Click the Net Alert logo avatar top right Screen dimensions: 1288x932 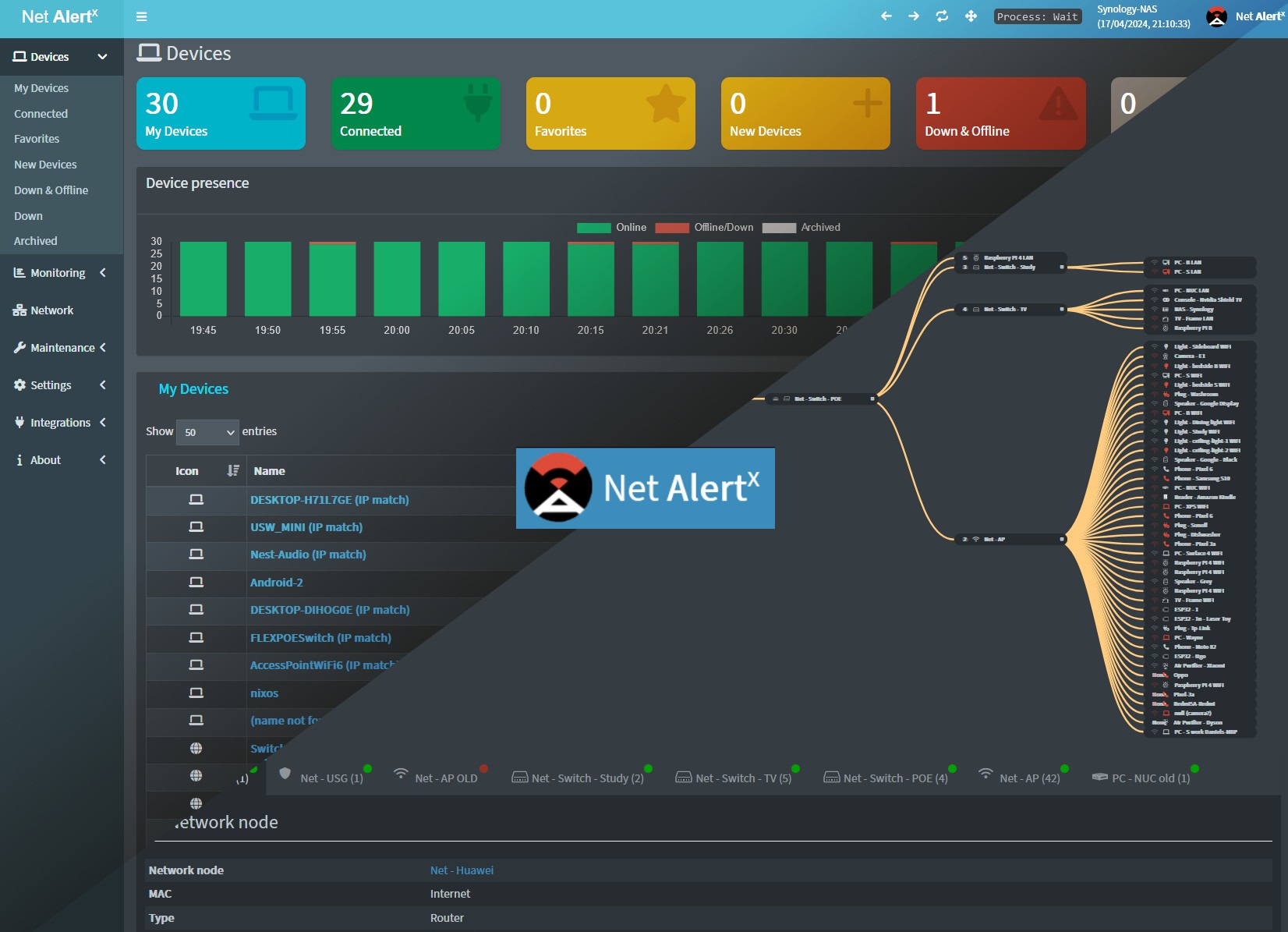1216,16
